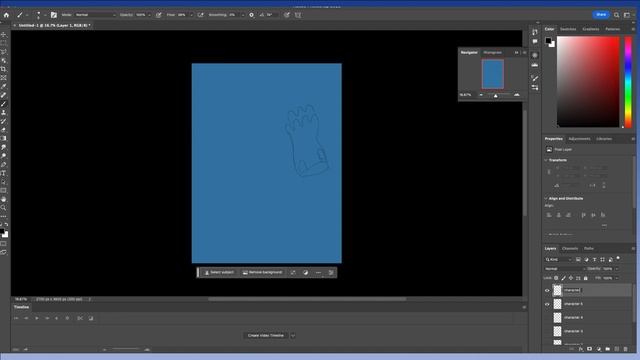Open the layer Opacity dropdown
The width and height of the screenshot is (640, 360).
616,269
